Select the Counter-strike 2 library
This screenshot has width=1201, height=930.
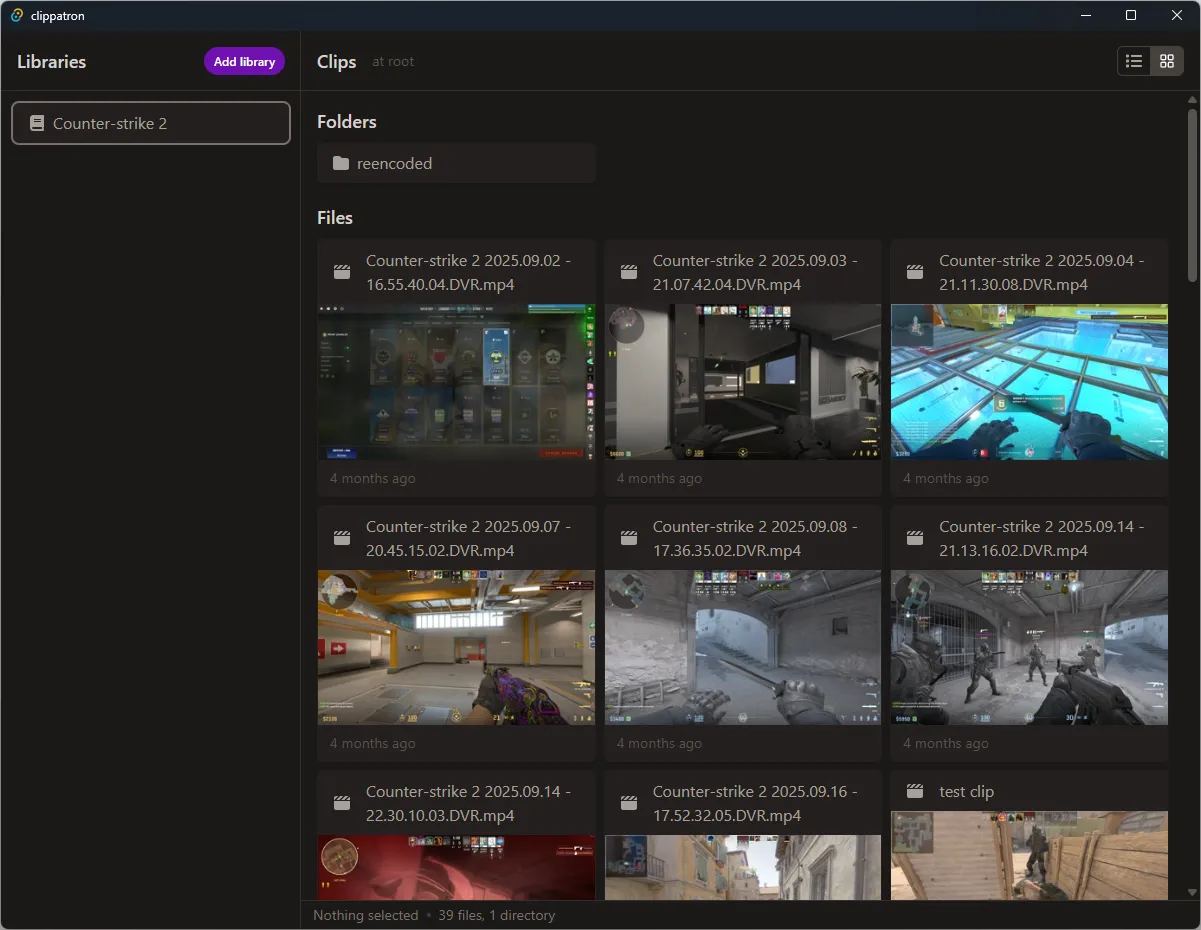[x=151, y=123]
